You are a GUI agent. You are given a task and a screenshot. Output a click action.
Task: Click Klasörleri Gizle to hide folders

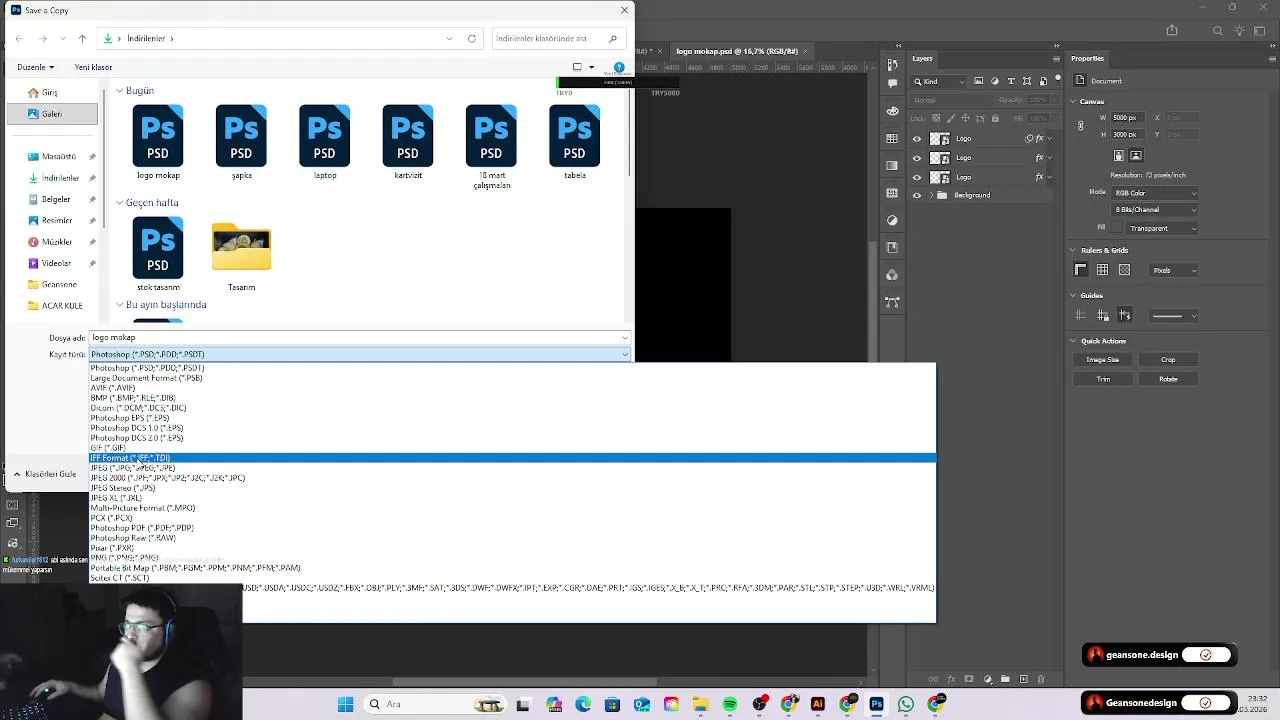pos(45,474)
